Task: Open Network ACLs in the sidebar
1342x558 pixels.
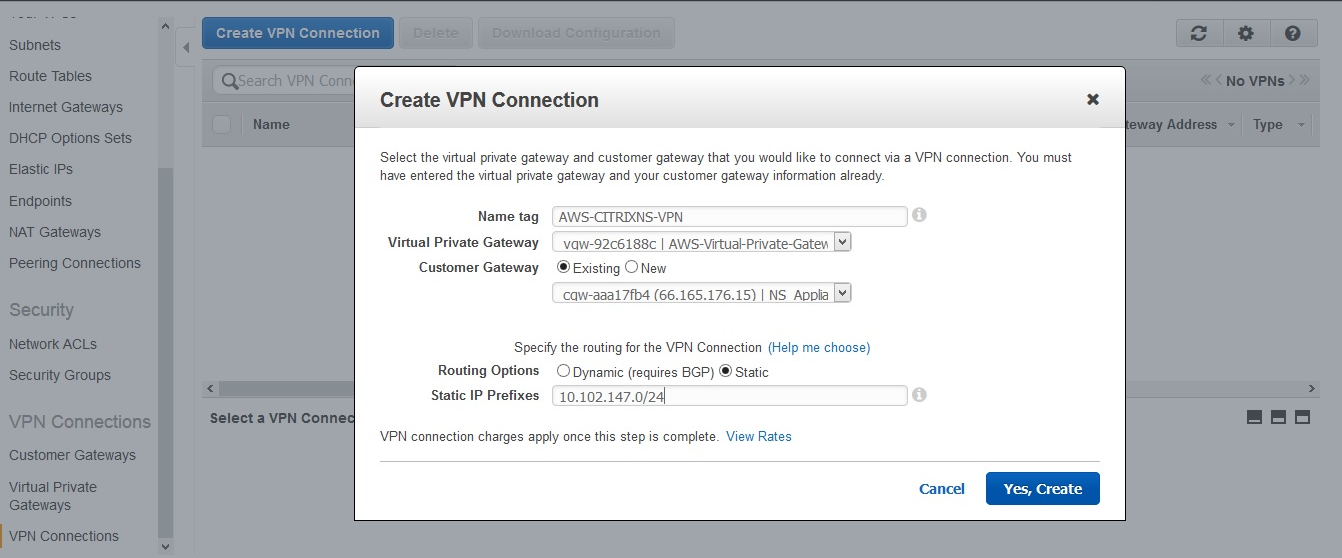Action: point(53,344)
